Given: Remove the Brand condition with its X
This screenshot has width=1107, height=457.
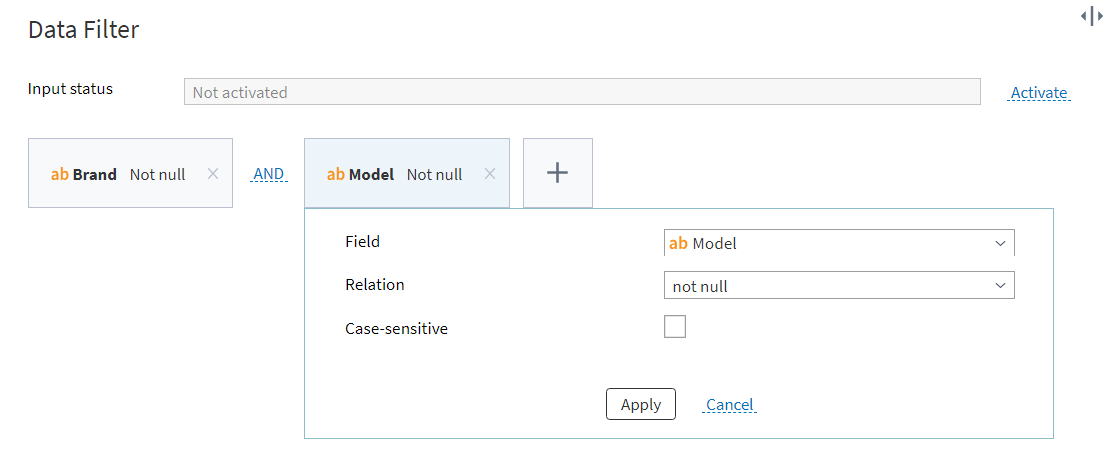Looking at the screenshot, I should [x=213, y=174].
